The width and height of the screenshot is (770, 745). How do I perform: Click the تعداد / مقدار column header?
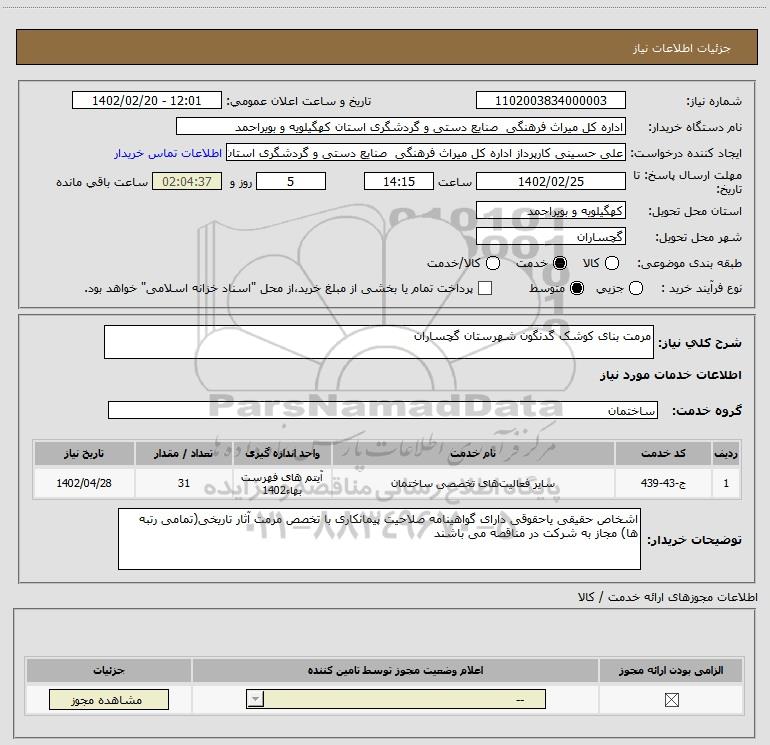[184, 453]
